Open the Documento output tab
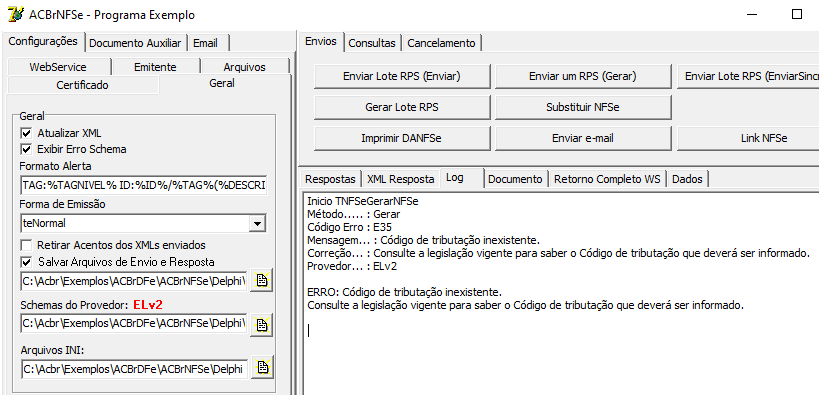The image size is (819, 395). (515, 179)
